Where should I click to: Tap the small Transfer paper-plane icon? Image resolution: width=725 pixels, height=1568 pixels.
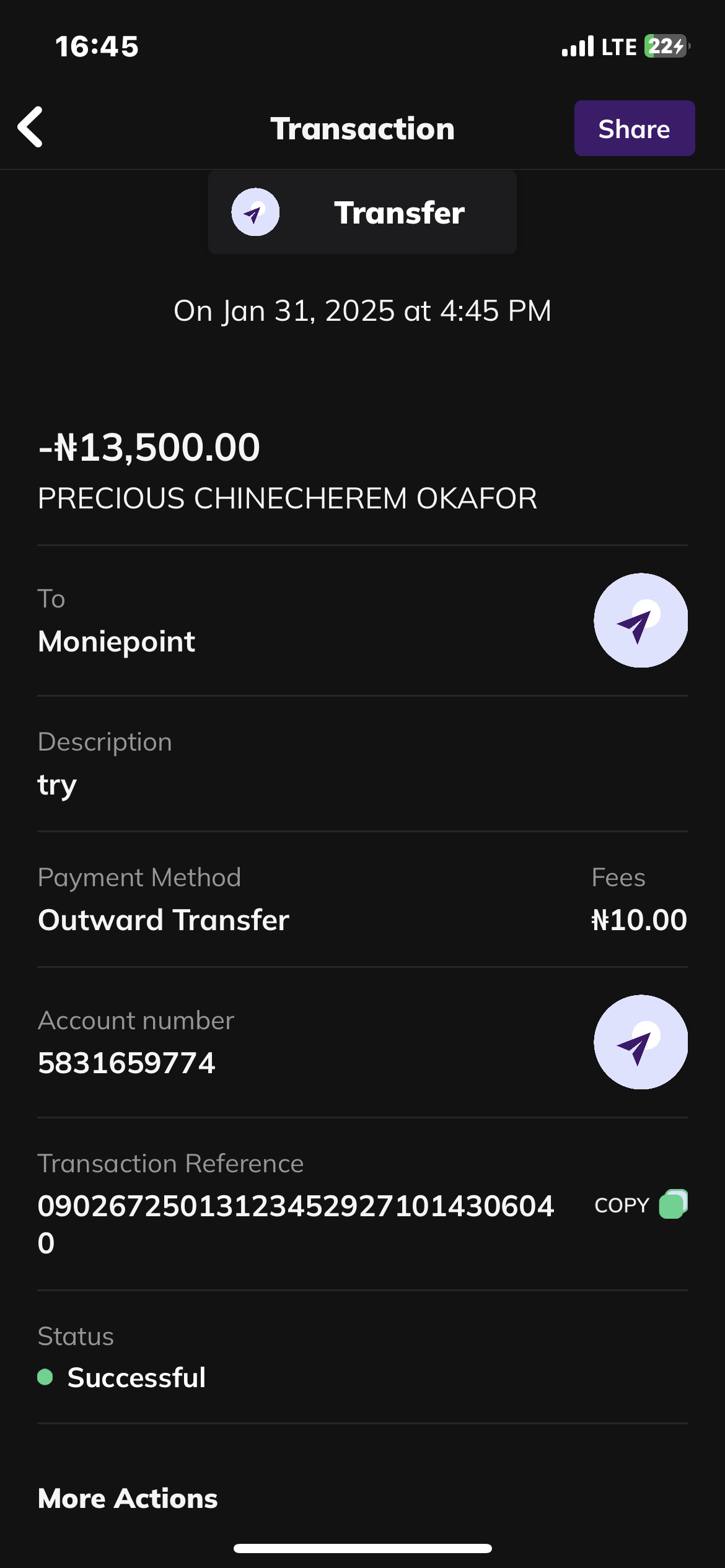click(255, 212)
